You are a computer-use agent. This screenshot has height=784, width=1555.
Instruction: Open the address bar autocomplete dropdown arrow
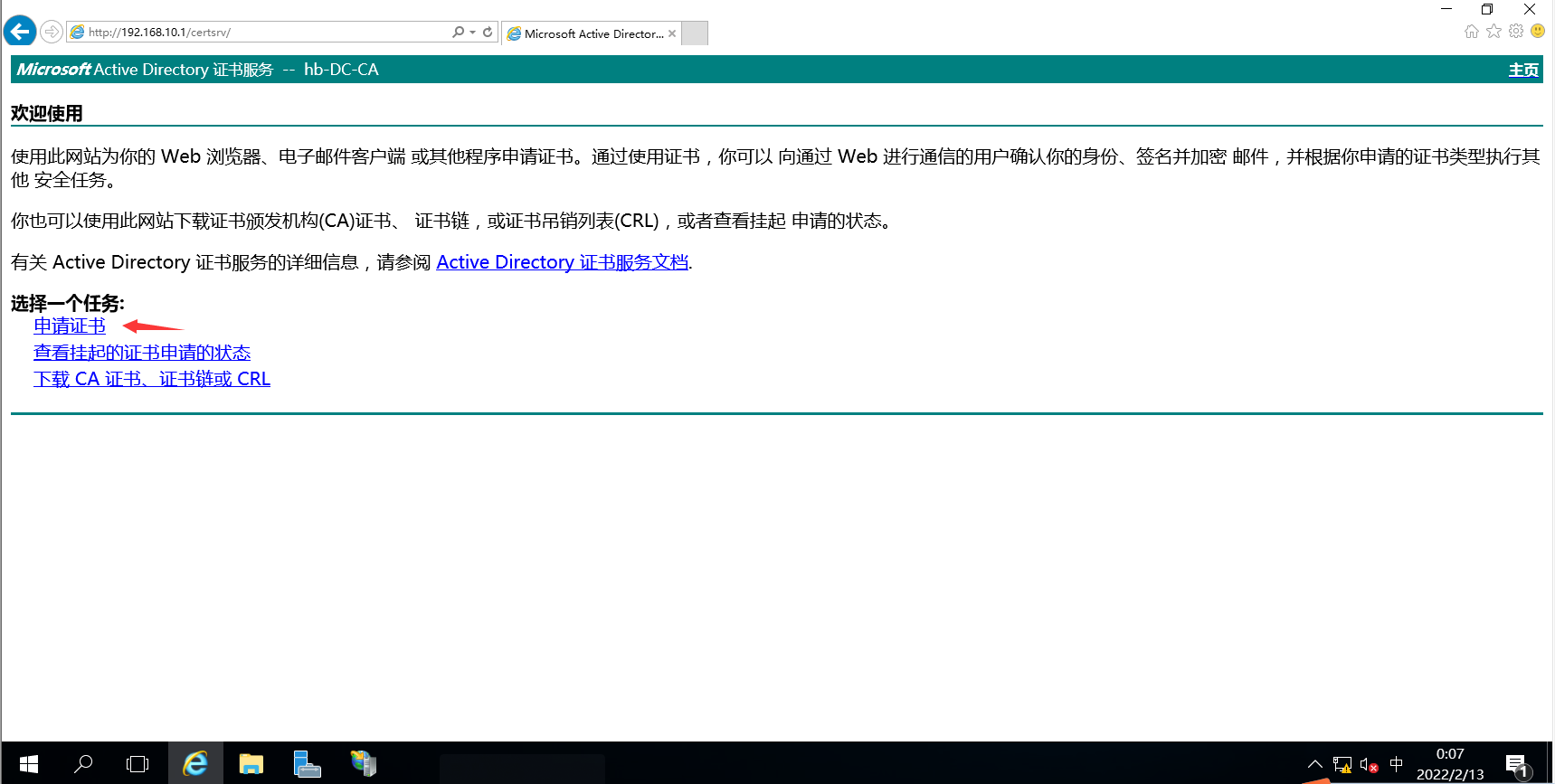click(472, 33)
